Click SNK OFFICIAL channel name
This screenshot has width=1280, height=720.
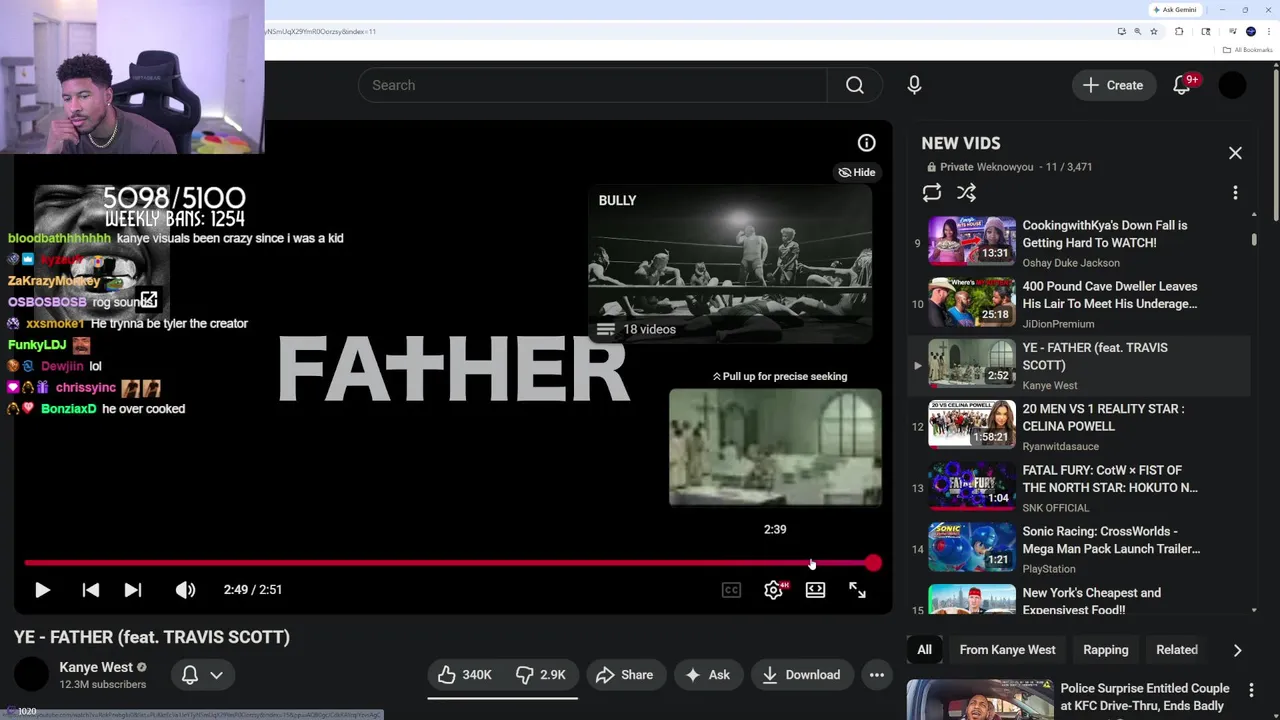tap(1055, 508)
